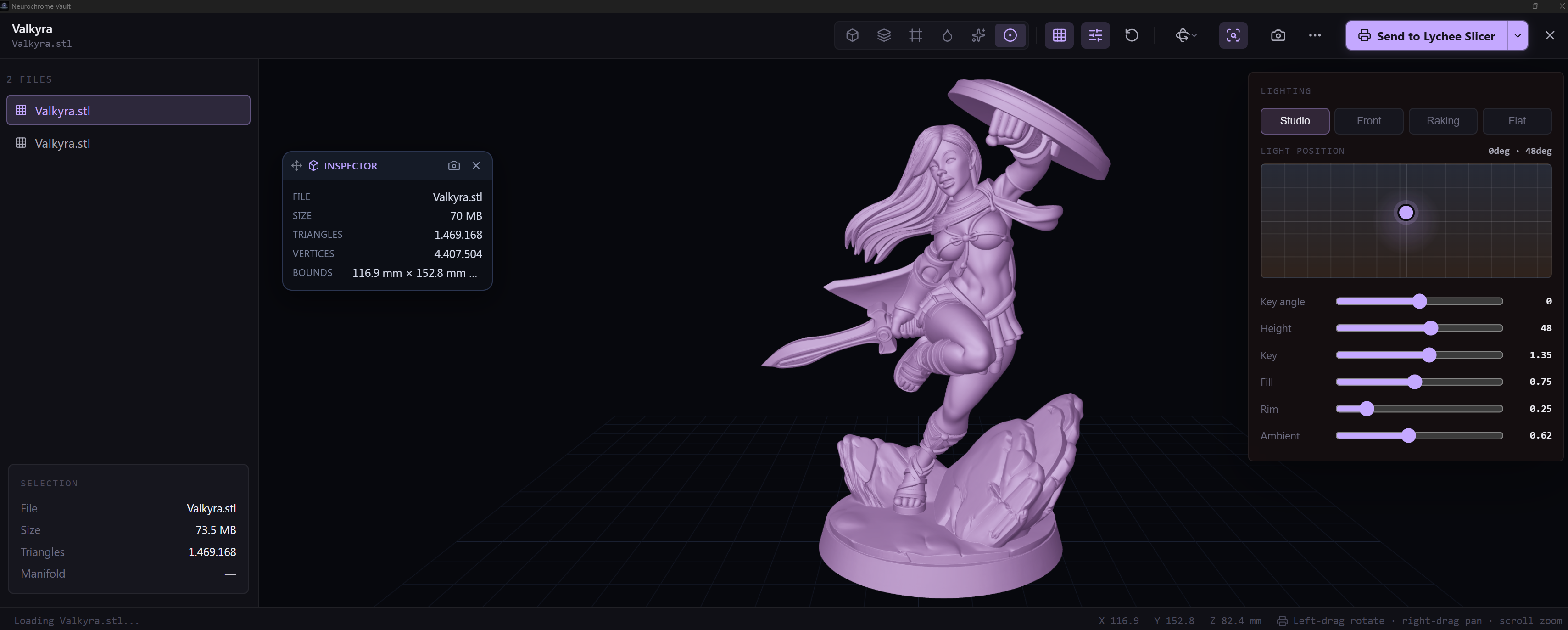Viewport: 1568px width, 630px height.
Task: Click the 'Z 82.4 mm' status bar value
Action: coord(1235,620)
